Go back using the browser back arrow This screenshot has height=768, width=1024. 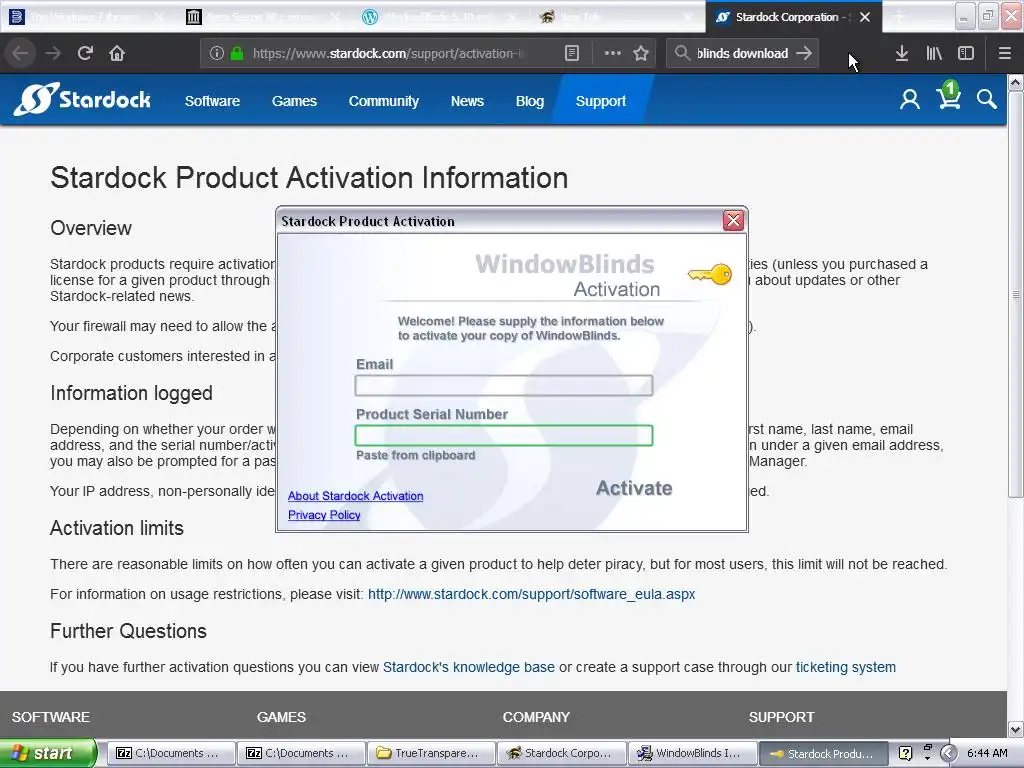pyautogui.click(x=20, y=53)
